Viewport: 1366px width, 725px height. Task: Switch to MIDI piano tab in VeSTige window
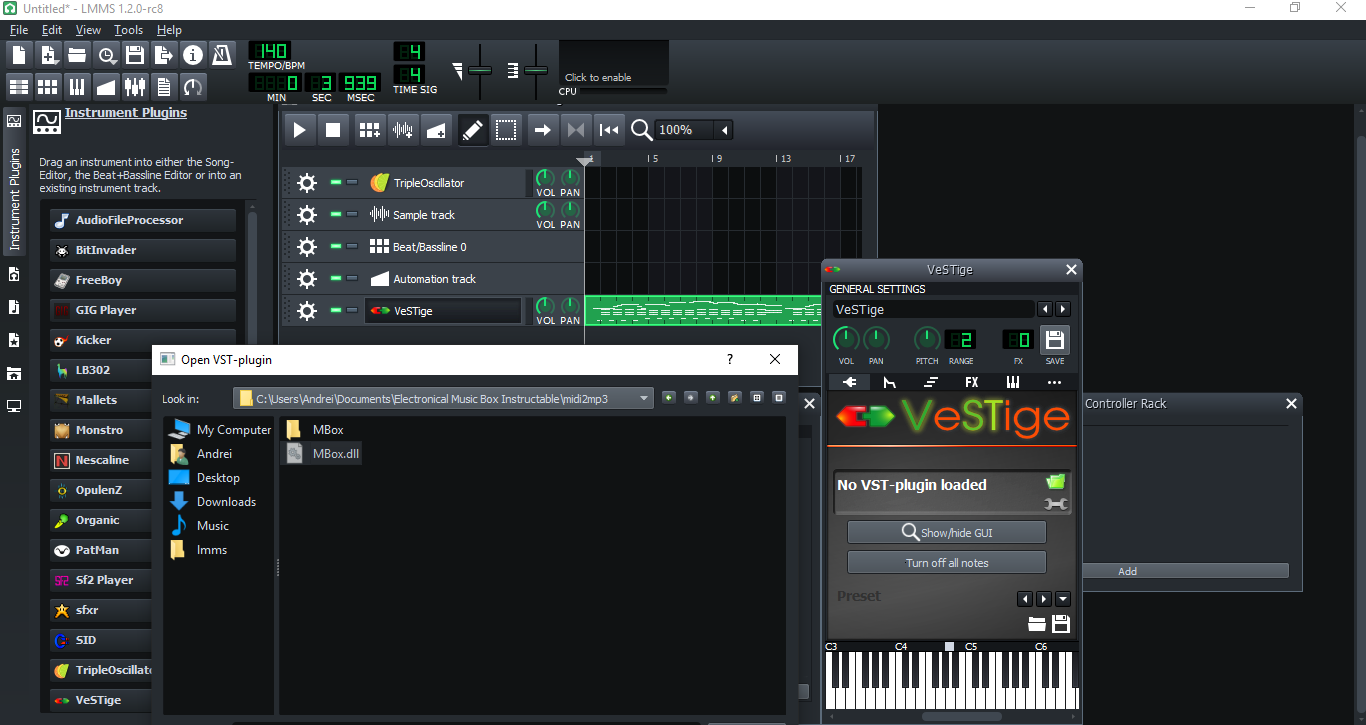(x=1013, y=382)
